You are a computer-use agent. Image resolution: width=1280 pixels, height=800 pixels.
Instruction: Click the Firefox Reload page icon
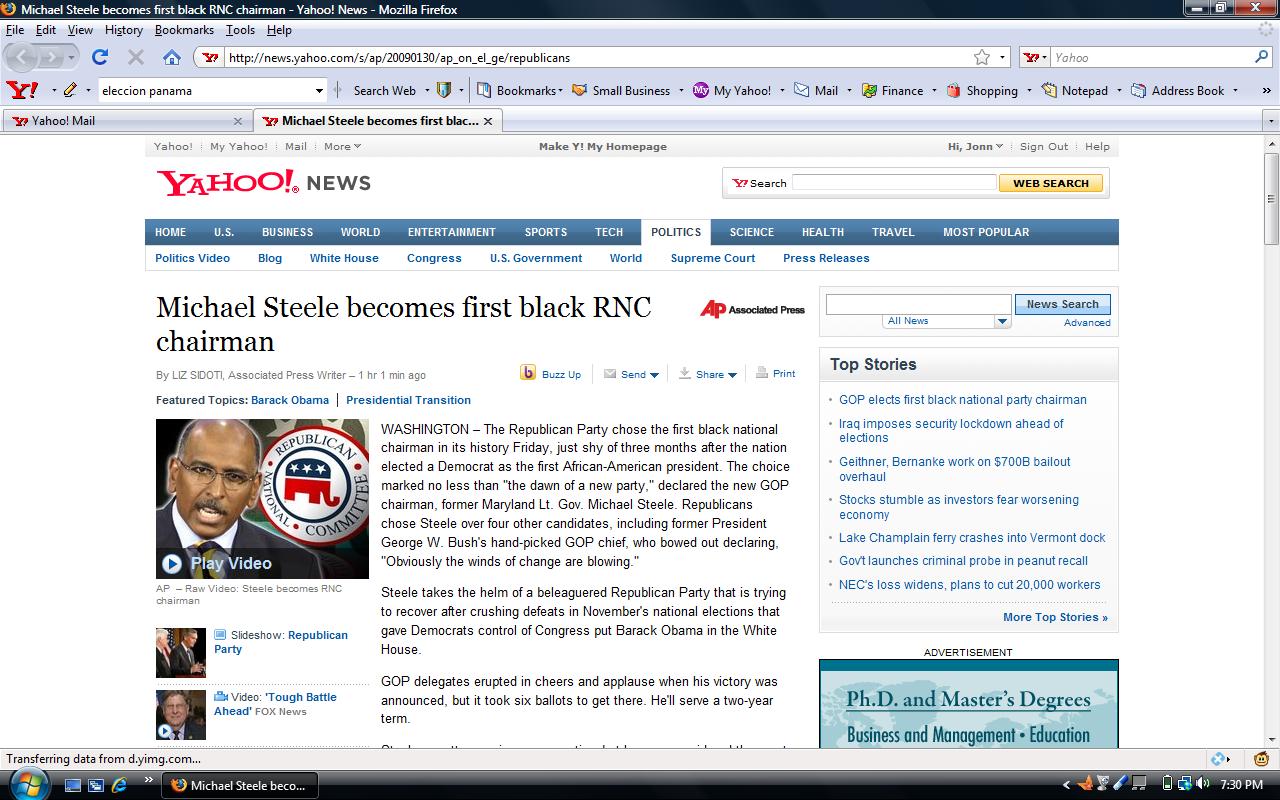click(x=100, y=57)
